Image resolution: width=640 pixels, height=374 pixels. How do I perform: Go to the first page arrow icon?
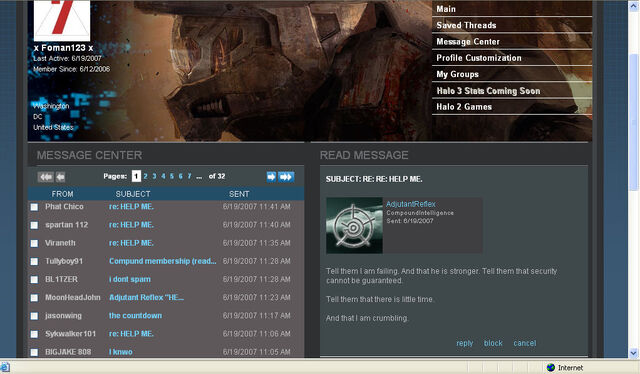(45, 177)
